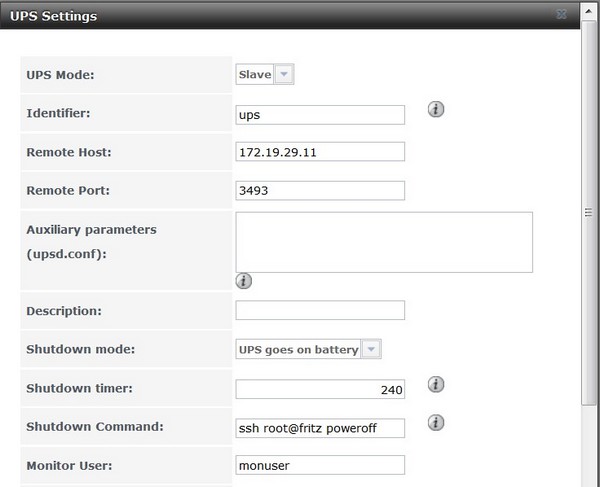This screenshot has width=600, height=487.
Task: Click the empty Description input field
Action: coord(320,310)
